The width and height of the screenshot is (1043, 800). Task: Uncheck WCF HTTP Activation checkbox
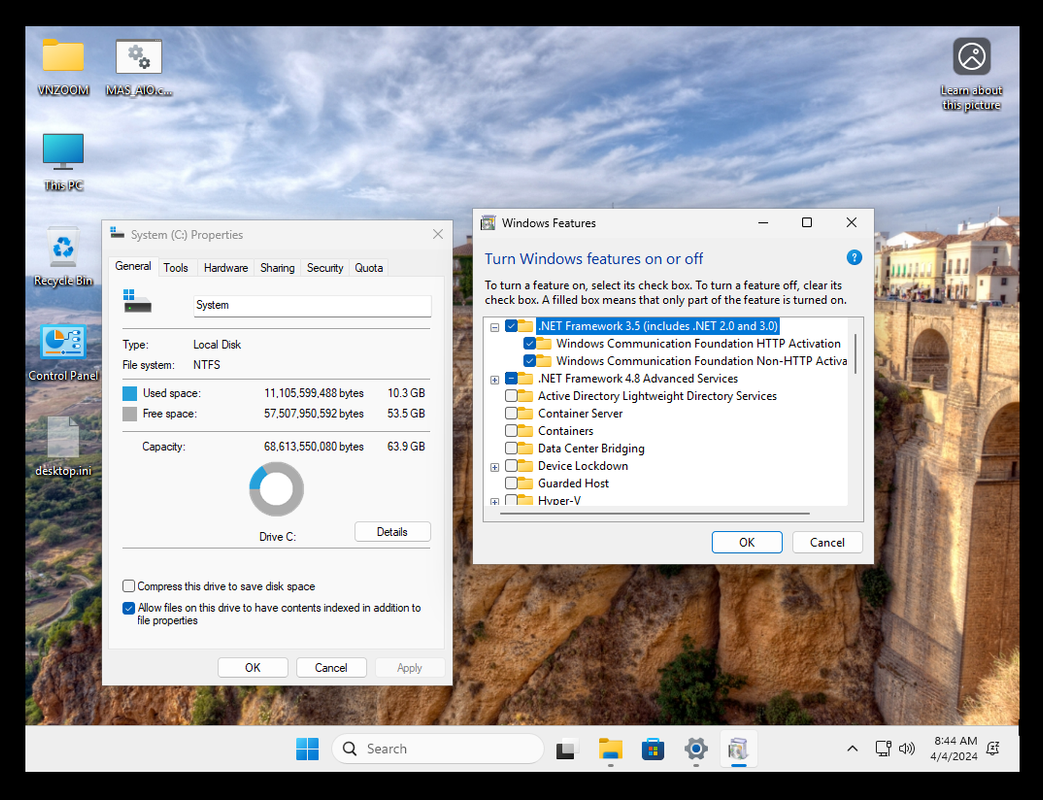[x=529, y=343]
